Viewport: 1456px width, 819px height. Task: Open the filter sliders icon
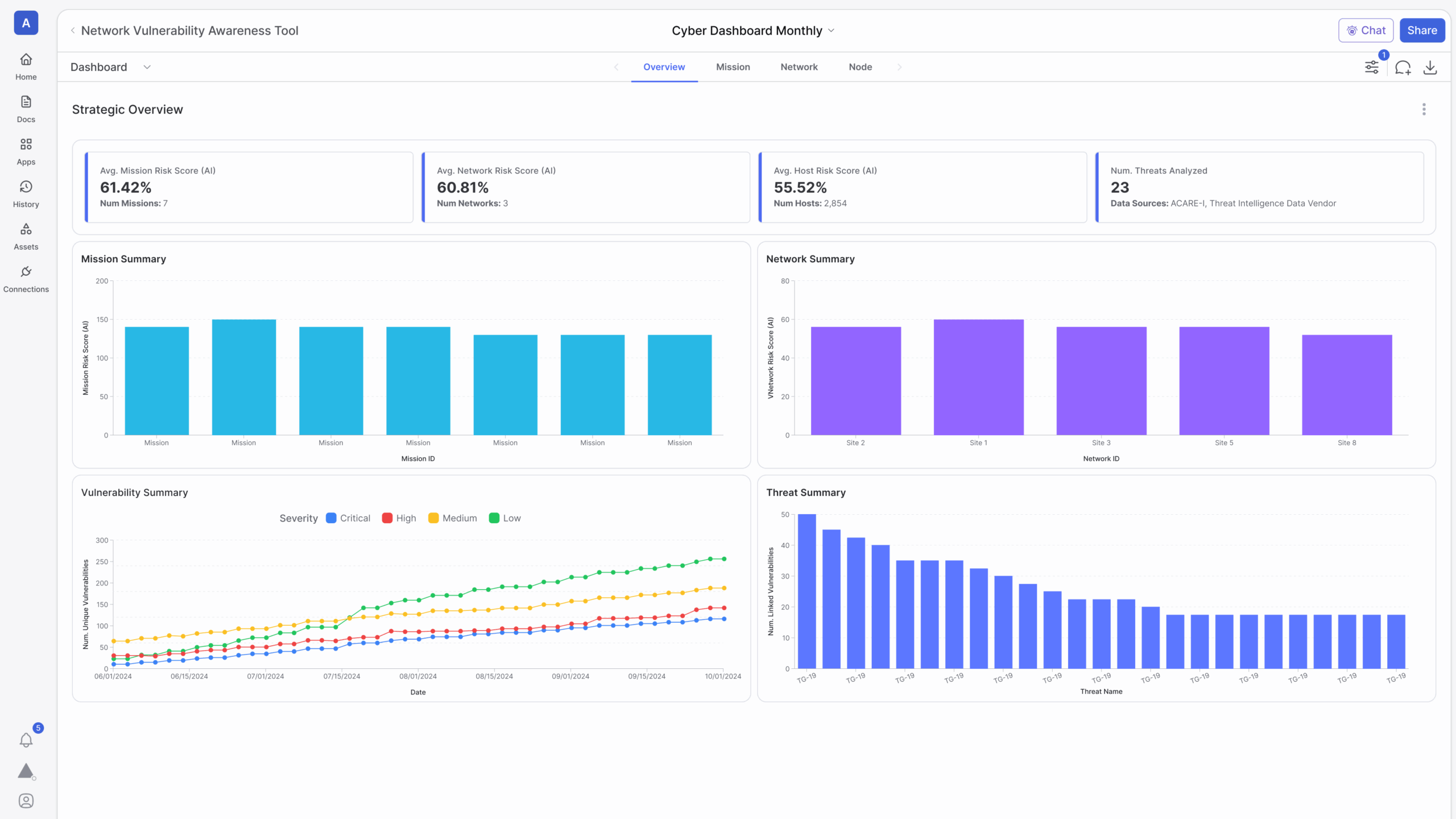[x=1372, y=68]
